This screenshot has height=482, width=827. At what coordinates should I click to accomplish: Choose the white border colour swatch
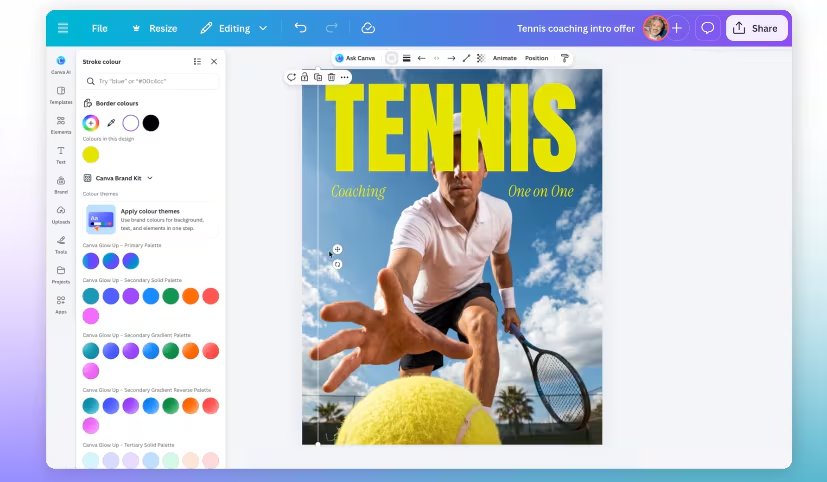tap(131, 123)
